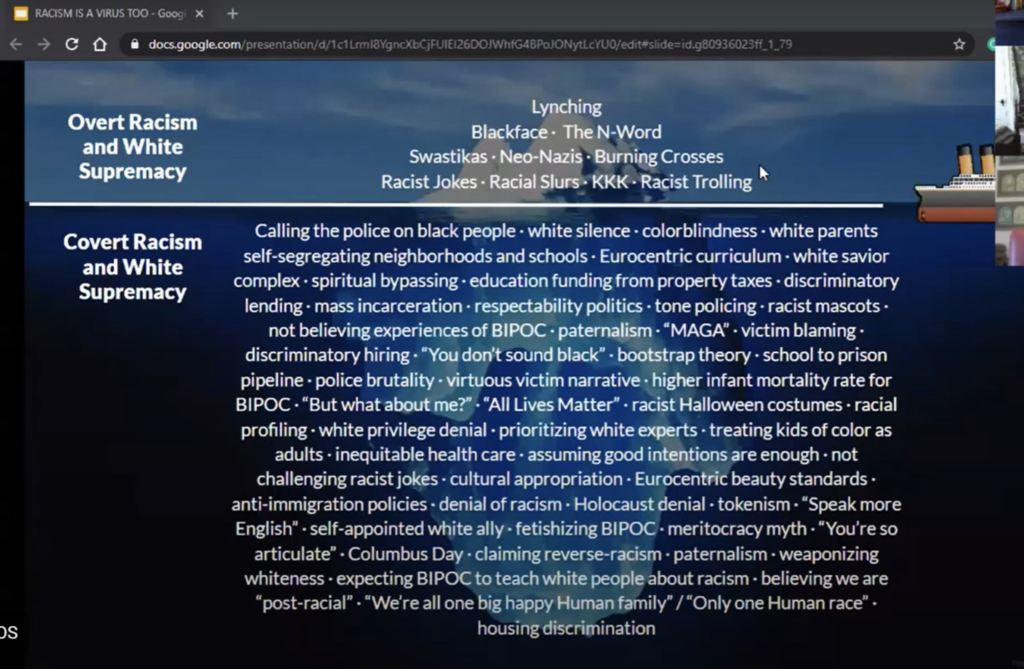Open a new browser tab

click(x=233, y=14)
